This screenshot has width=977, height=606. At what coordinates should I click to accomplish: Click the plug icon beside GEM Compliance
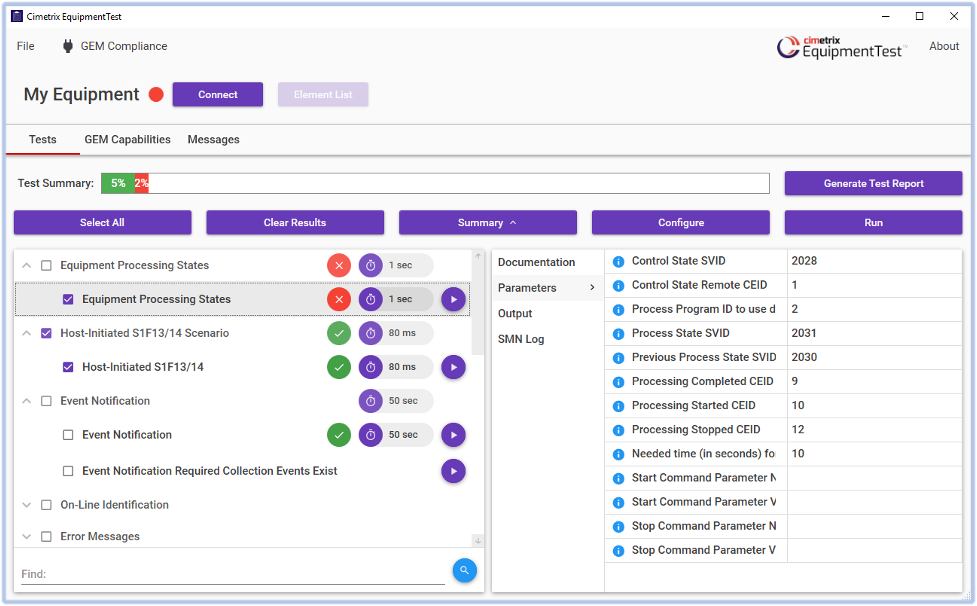pyautogui.click(x=68, y=46)
